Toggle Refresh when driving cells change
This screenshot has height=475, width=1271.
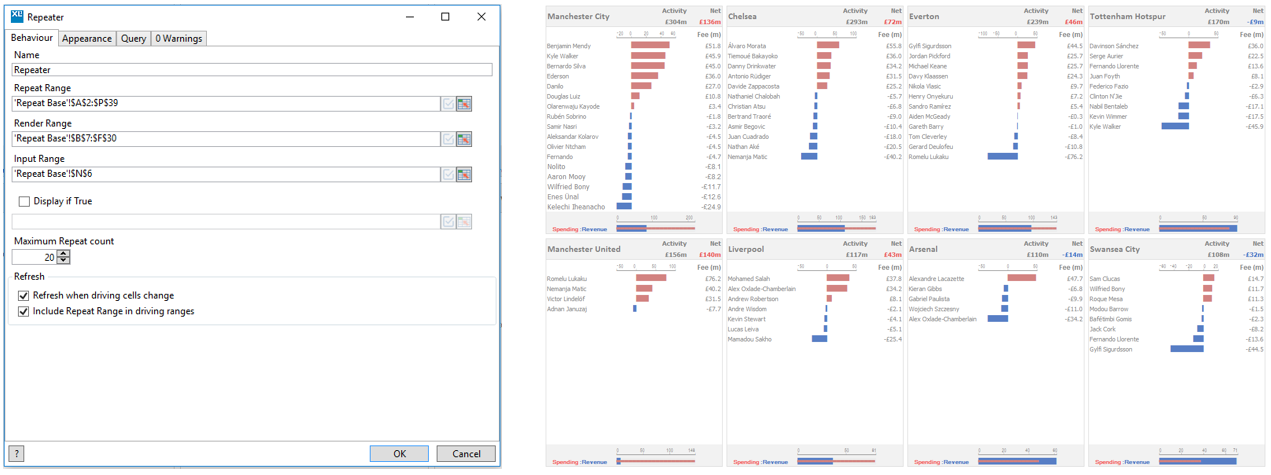pyautogui.click(x=24, y=296)
